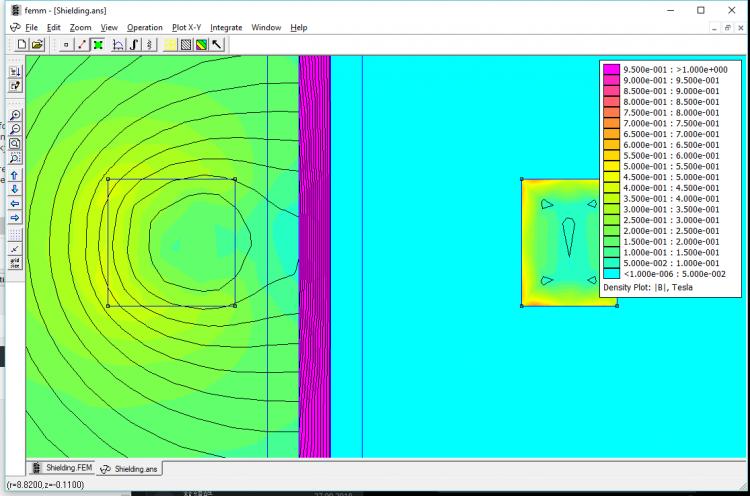Viewport: 750px width, 496px height.
Task: Select the contour line mode tool
Action: point(82,45)
